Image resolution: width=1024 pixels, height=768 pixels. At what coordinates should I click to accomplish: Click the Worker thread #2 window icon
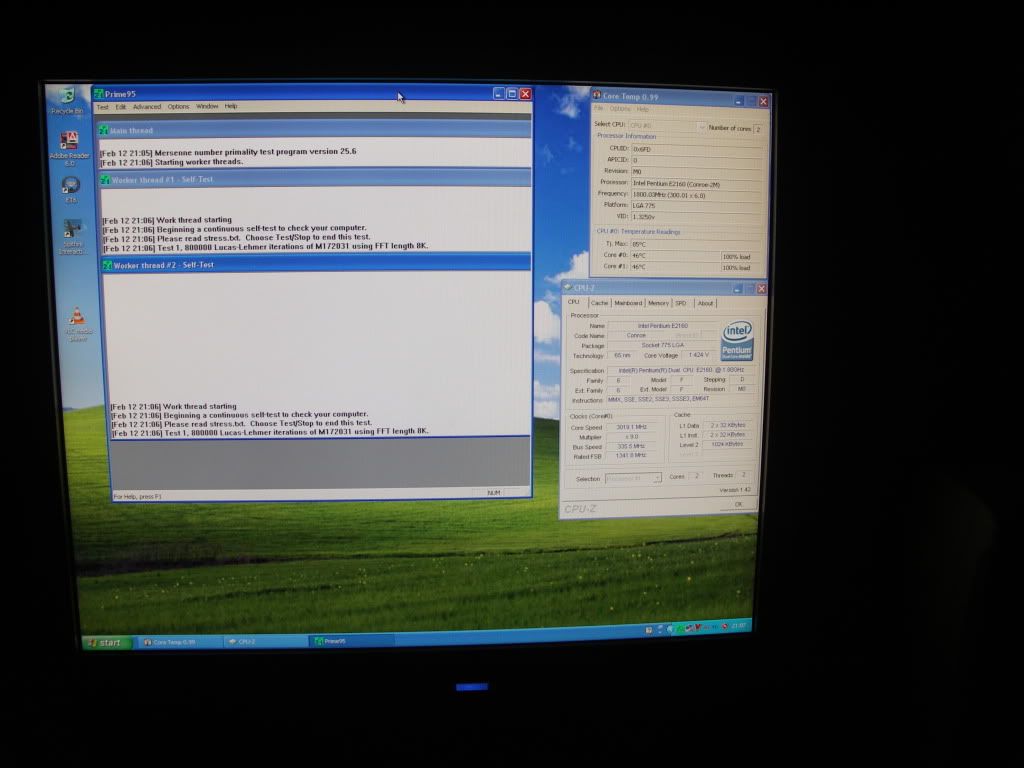(x=108, y=265)
